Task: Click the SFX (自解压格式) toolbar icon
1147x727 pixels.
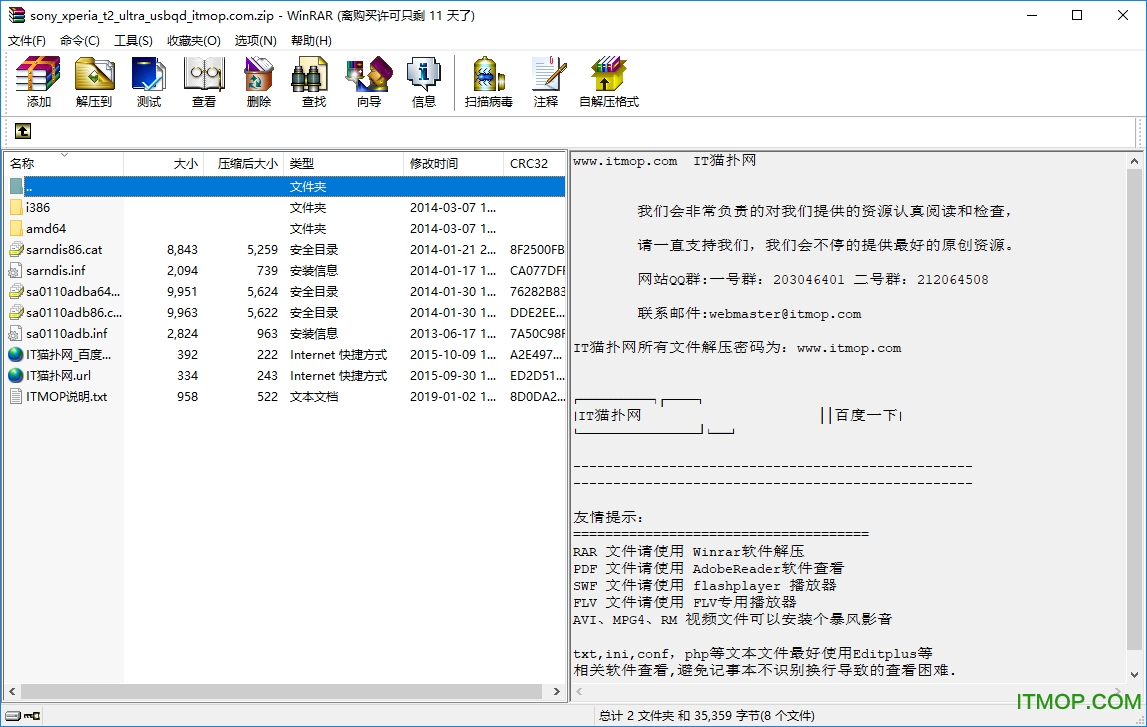Action: click(609, 81)
